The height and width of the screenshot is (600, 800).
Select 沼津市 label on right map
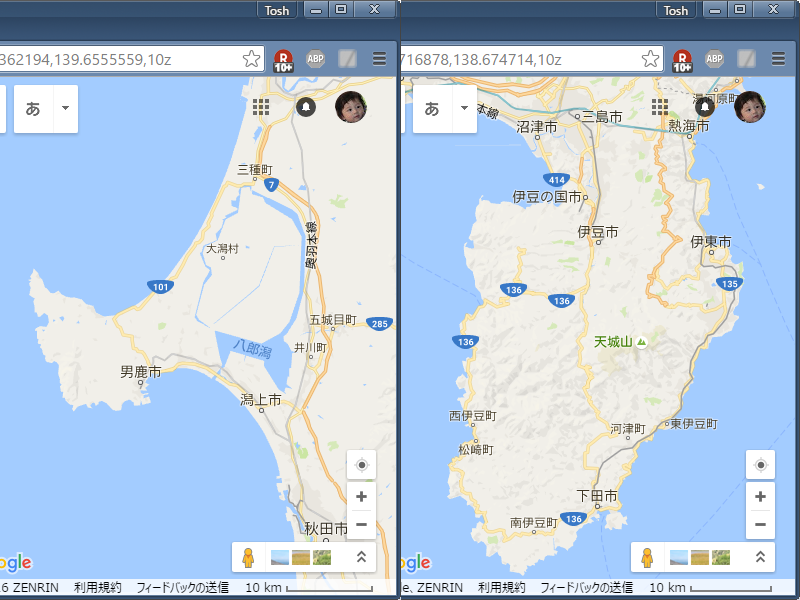[537, 127]
